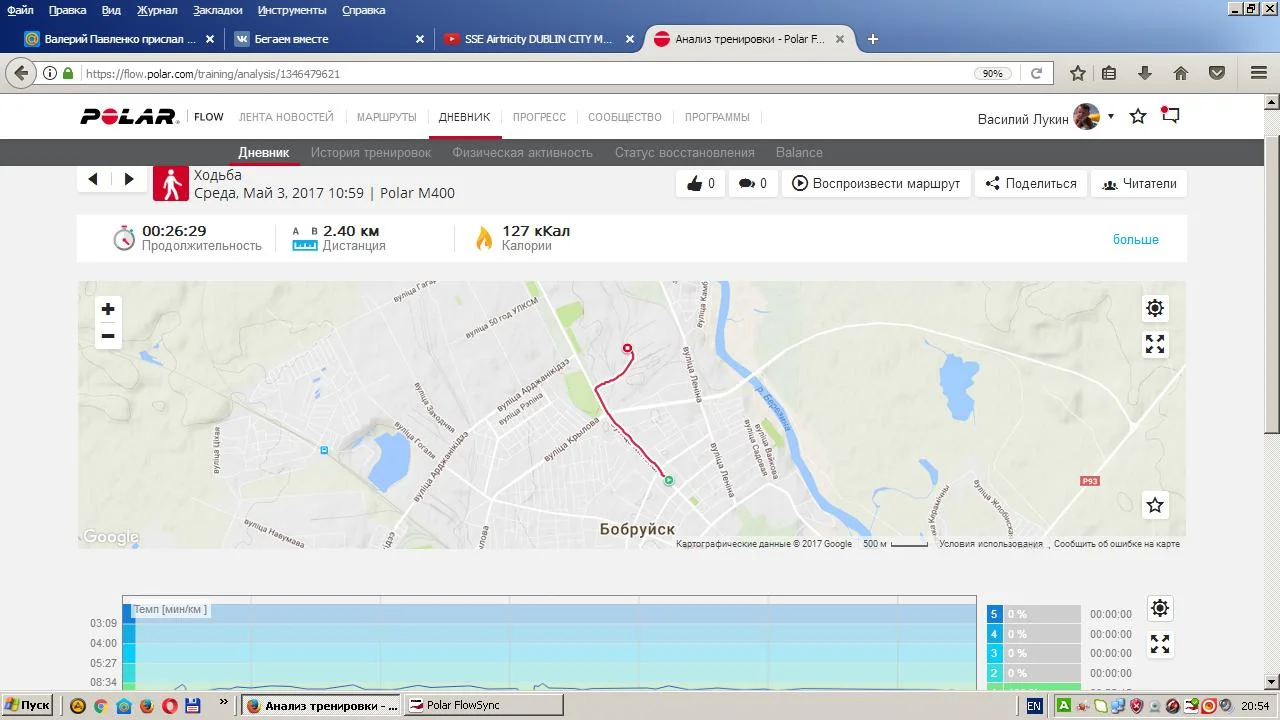This screenshot has width=1280, height=720.
Task: Click the star icon beside the profile
Action: coord(1138,117)
